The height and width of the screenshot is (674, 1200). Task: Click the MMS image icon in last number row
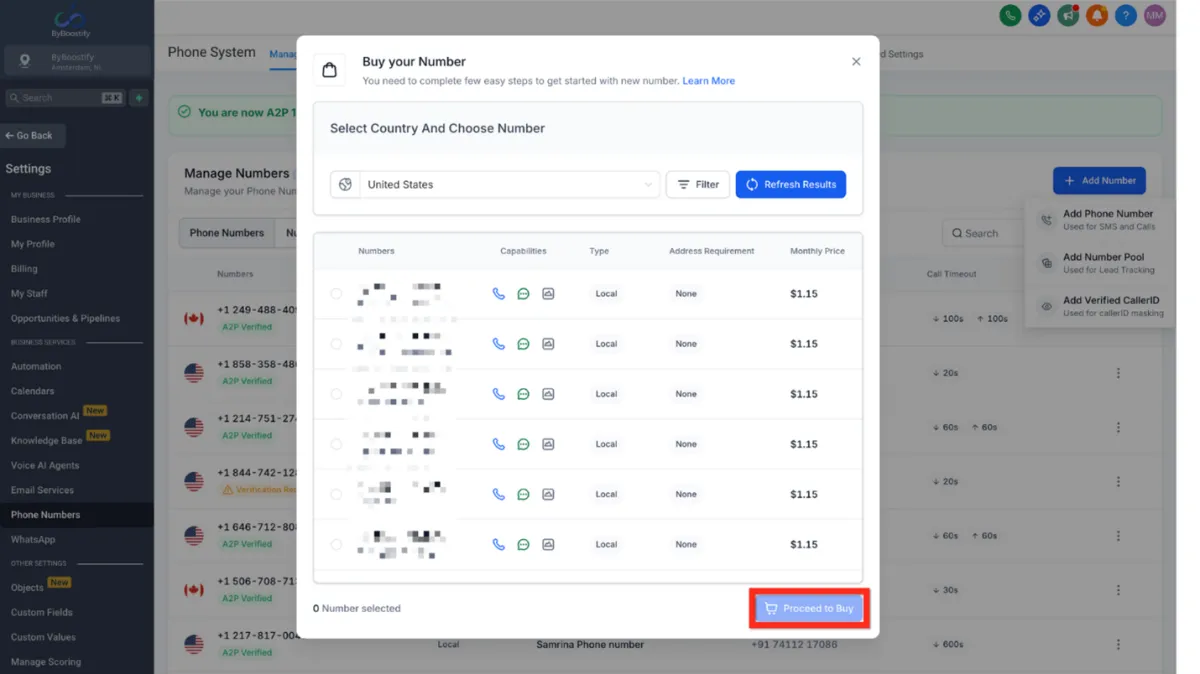pos(548,545)
